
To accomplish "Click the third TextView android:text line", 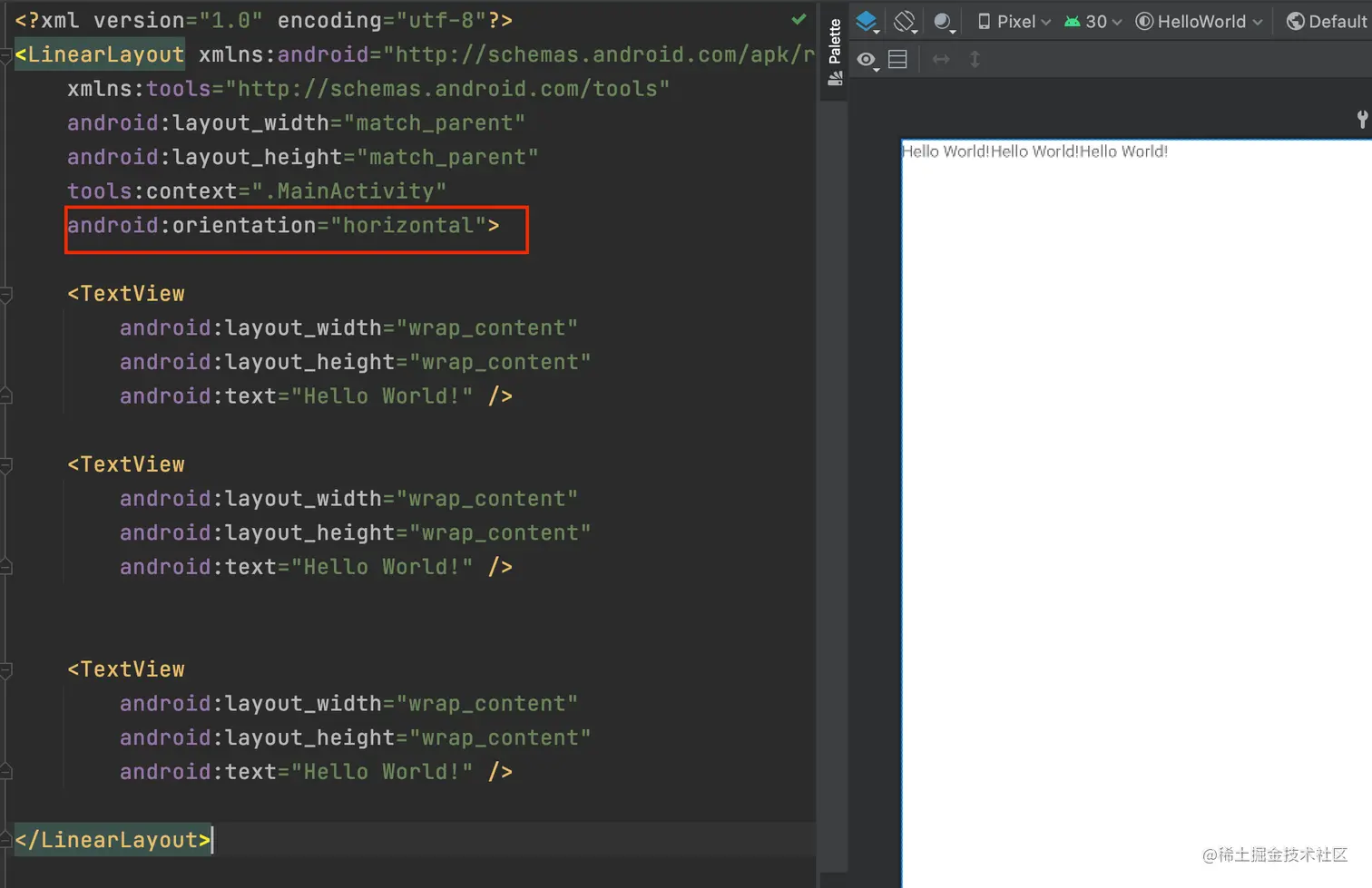I will pos(316,772).
